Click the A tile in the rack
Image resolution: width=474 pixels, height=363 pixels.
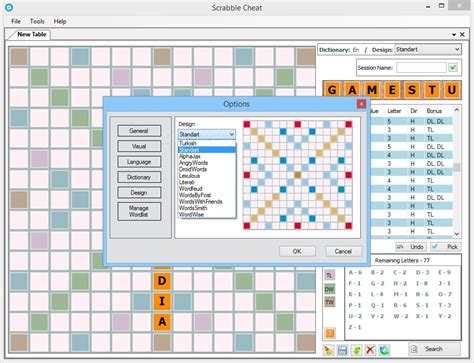(352, 90)
